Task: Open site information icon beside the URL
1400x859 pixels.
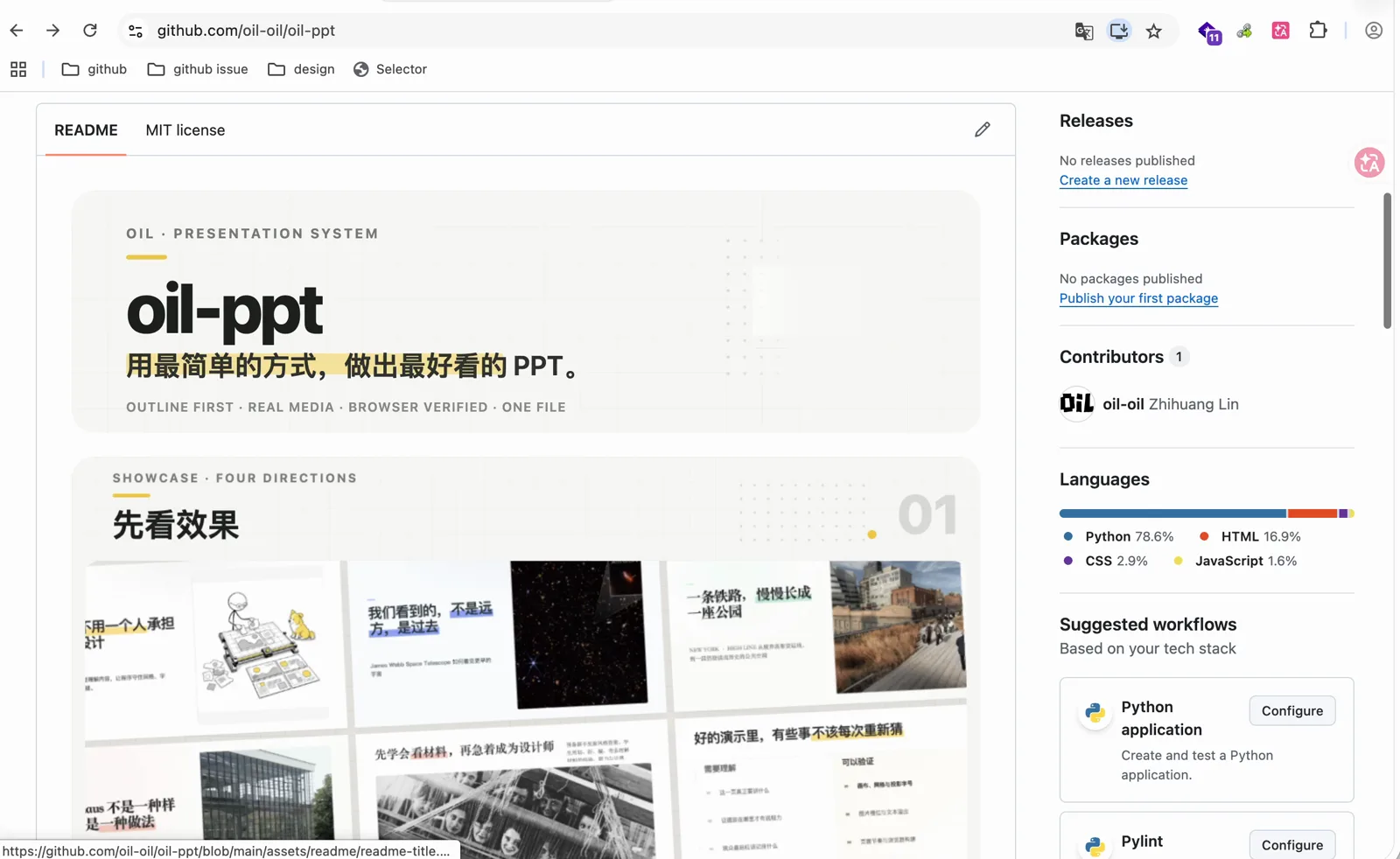Action: tap(136, 31)
